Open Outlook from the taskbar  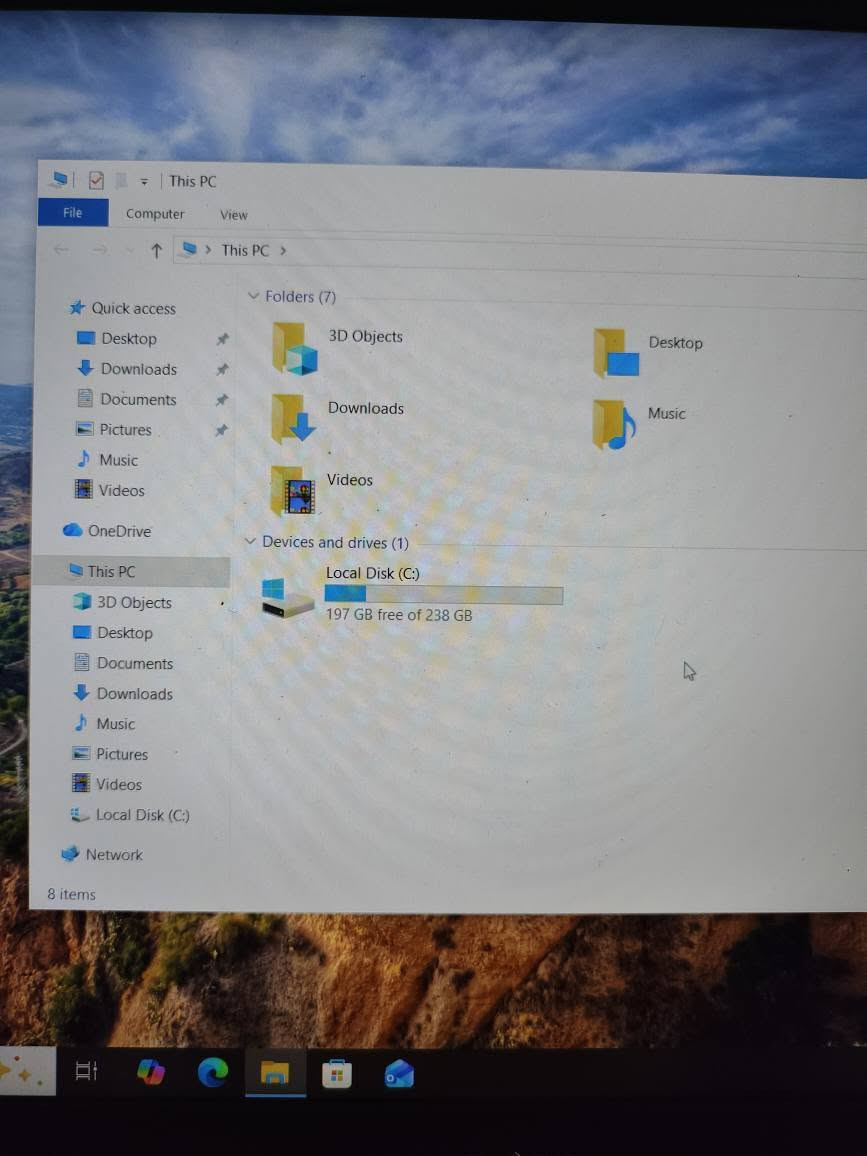coord(400,1075)
